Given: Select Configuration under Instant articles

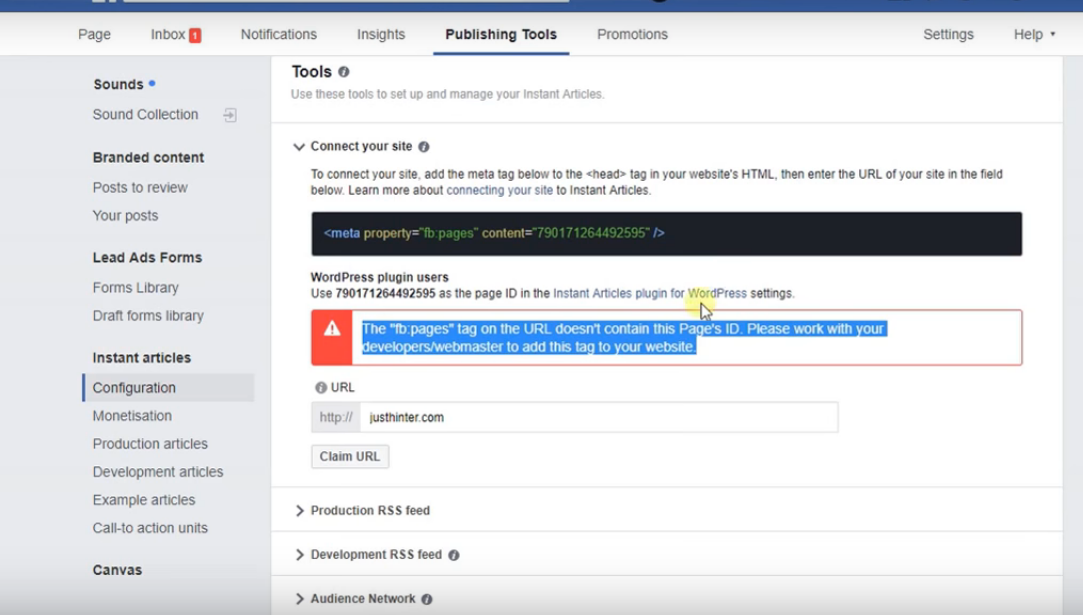Looking at the screenshot, I should pos(169,388).
